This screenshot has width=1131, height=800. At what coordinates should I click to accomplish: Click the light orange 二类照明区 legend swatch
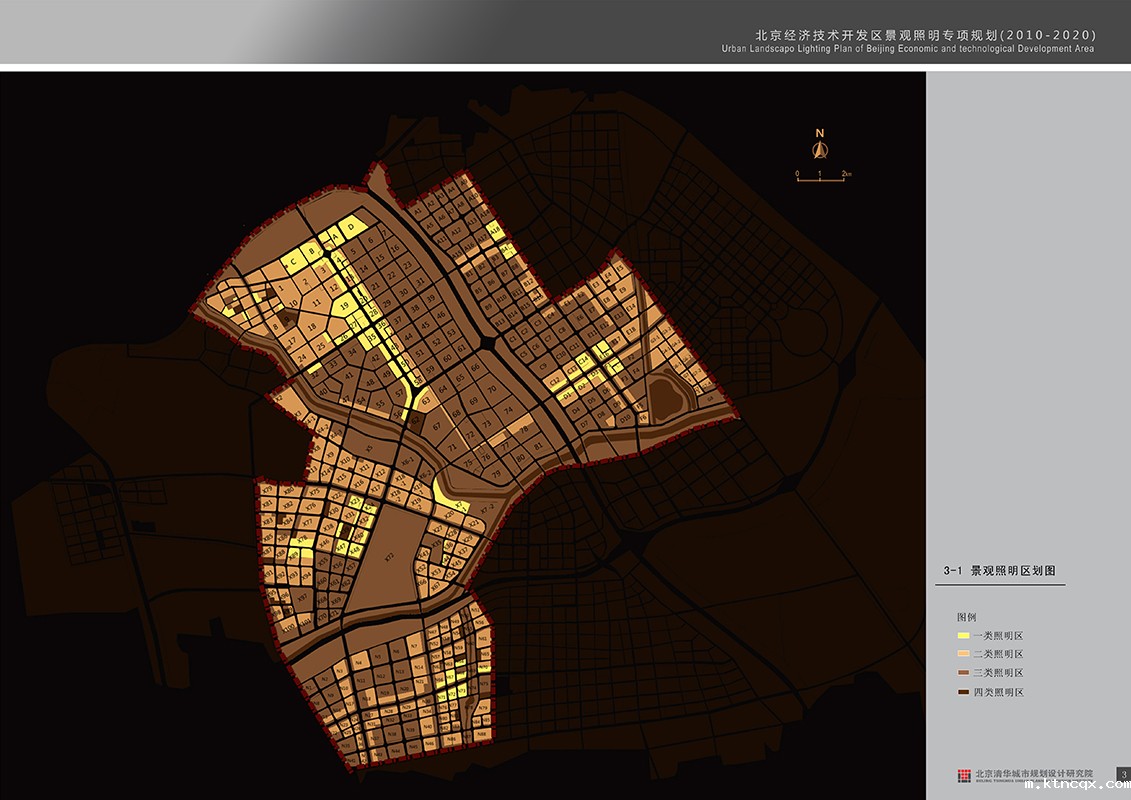(963, 654)
